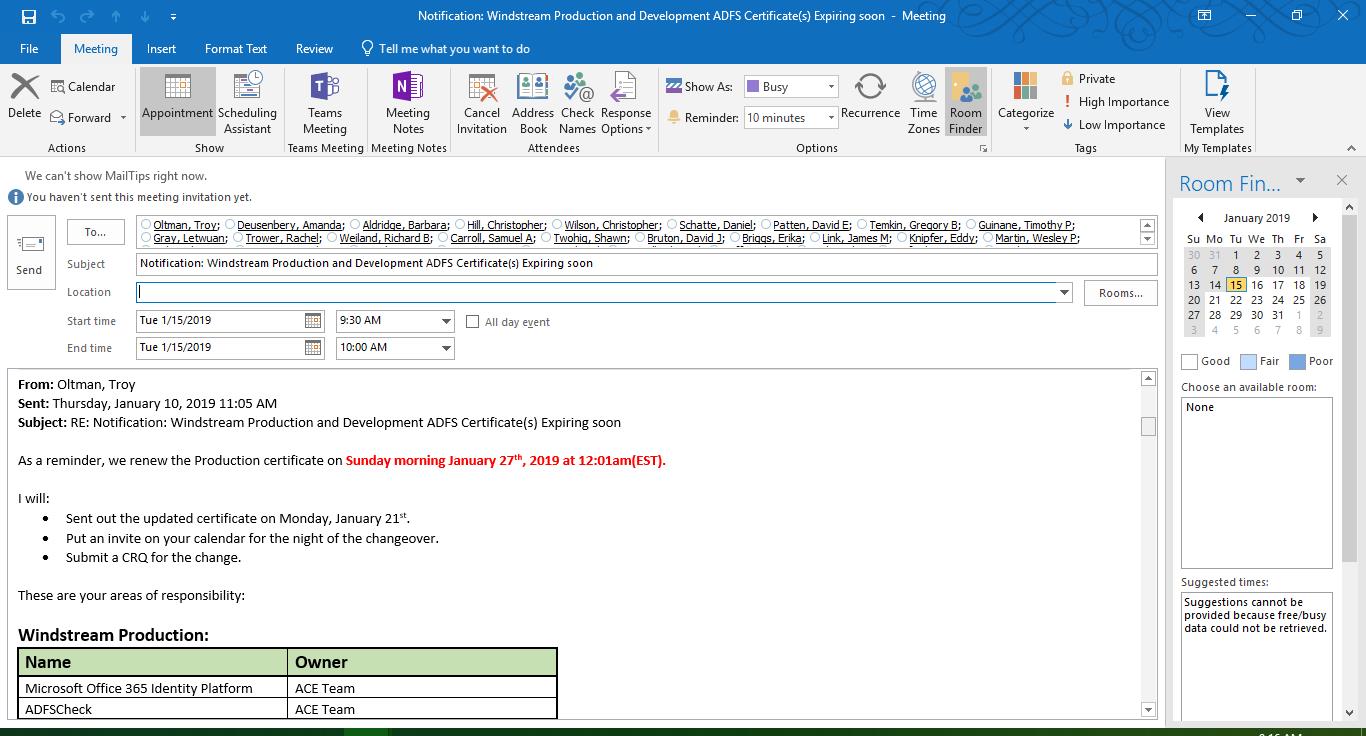Apply a category with Categorize
Viewport: 1366px width, 736px height.
(1025, 103)
